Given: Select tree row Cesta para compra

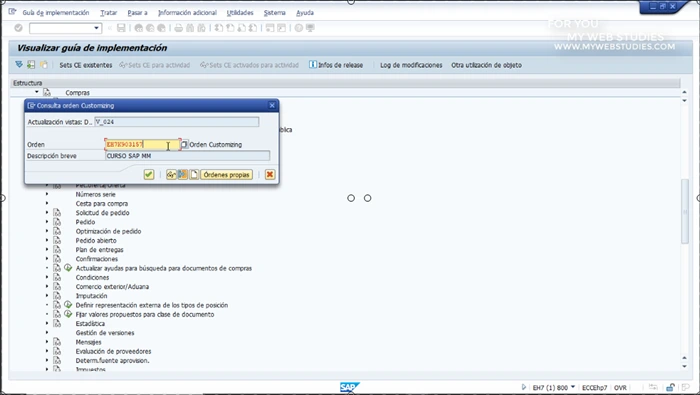Looking at the screenshot, I should (x=101, y=203).
